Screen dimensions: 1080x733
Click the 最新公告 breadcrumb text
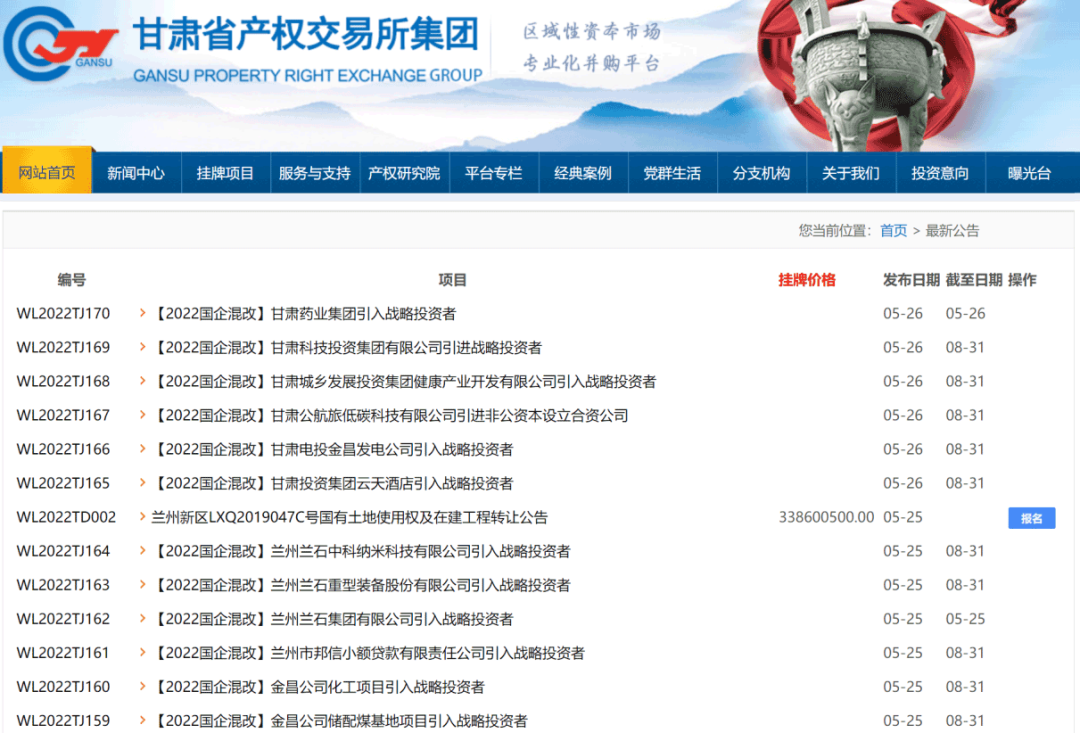[952, 231]
